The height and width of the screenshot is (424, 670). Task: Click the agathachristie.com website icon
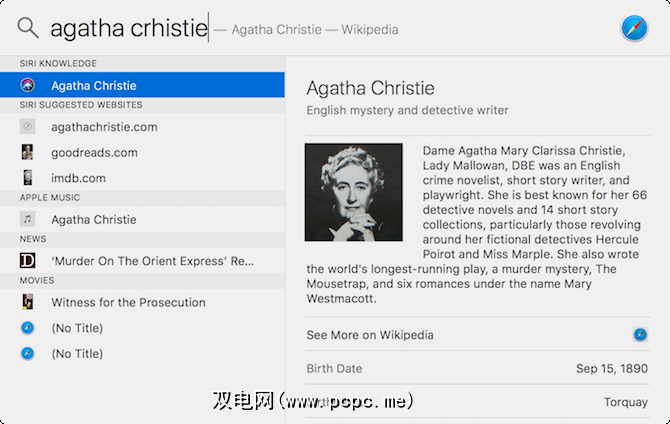coord(28,127)
